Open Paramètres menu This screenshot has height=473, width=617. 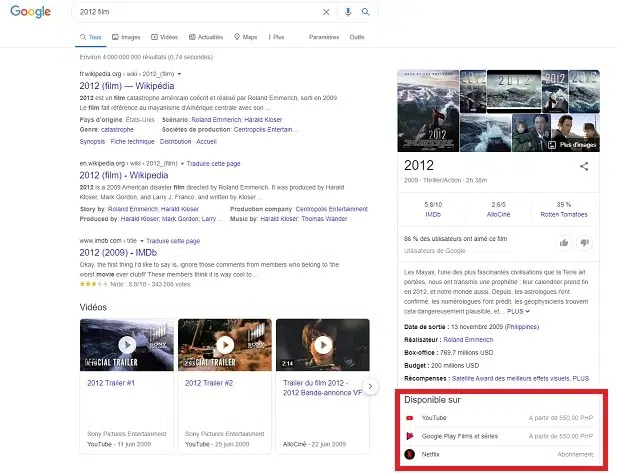click(x=324, y=37)
